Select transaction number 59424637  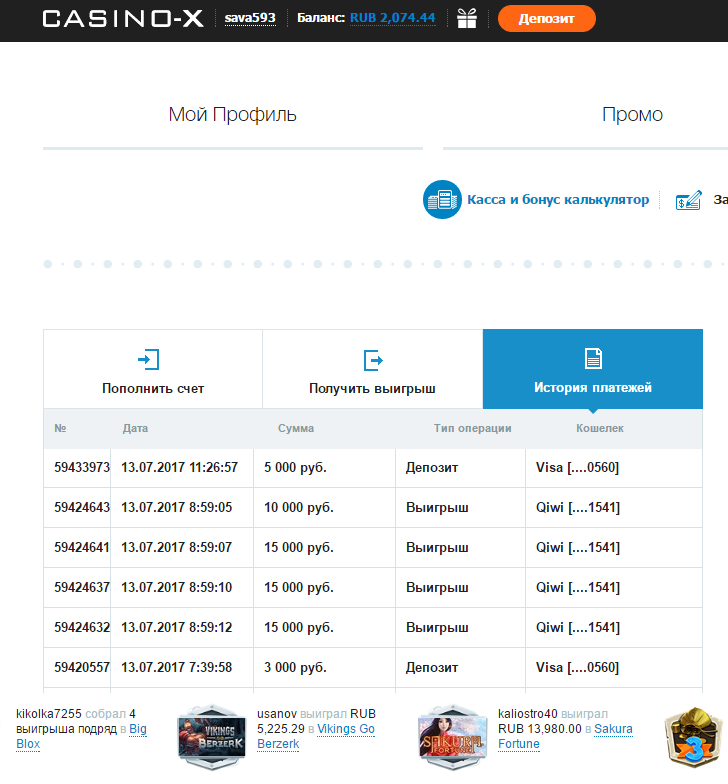(x=82, y=588)
